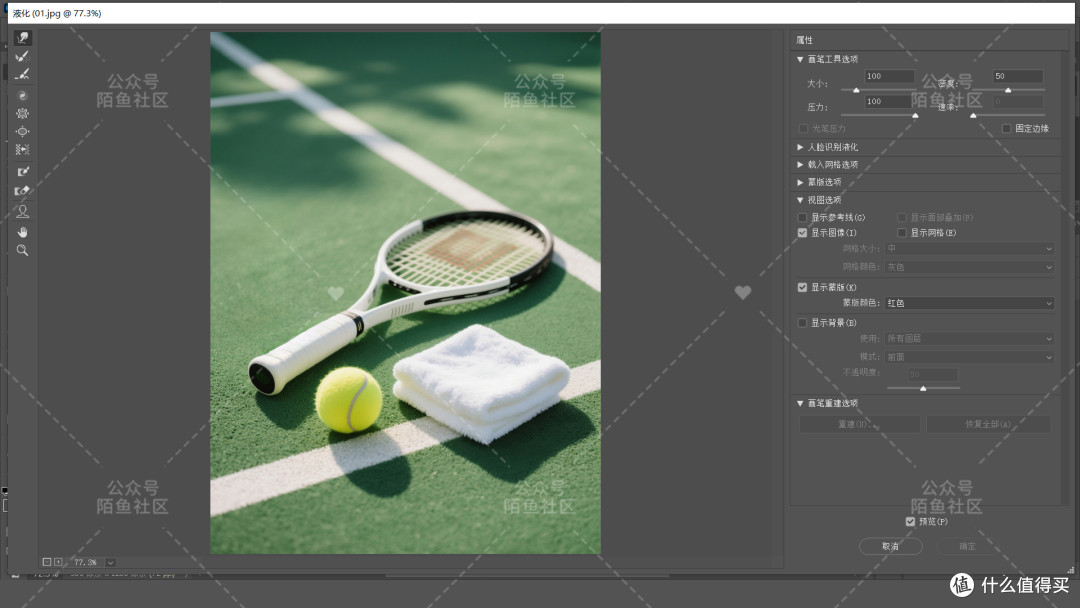Screen dimensions: 1080x608
Task: Select the Zoom tool
Action: [x=23, y=251]
